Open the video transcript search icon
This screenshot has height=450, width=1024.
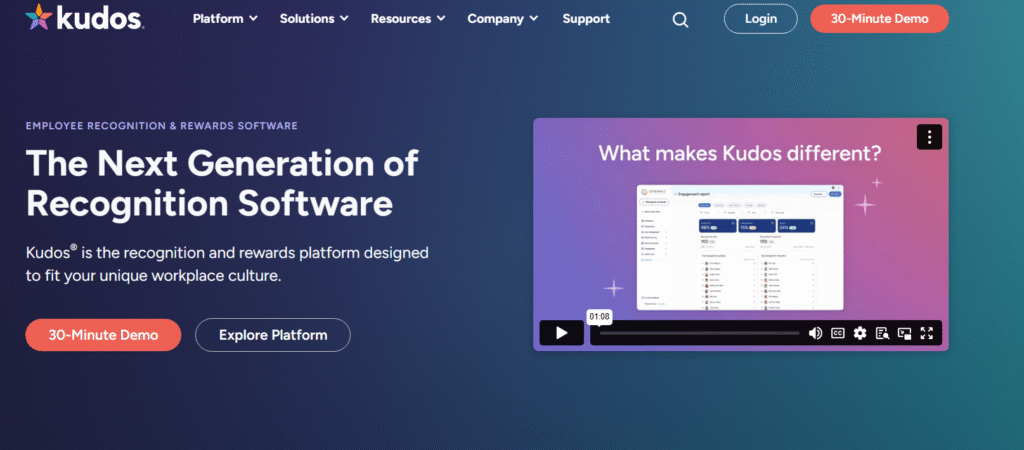pyautogui.click(x=882, y=333)
